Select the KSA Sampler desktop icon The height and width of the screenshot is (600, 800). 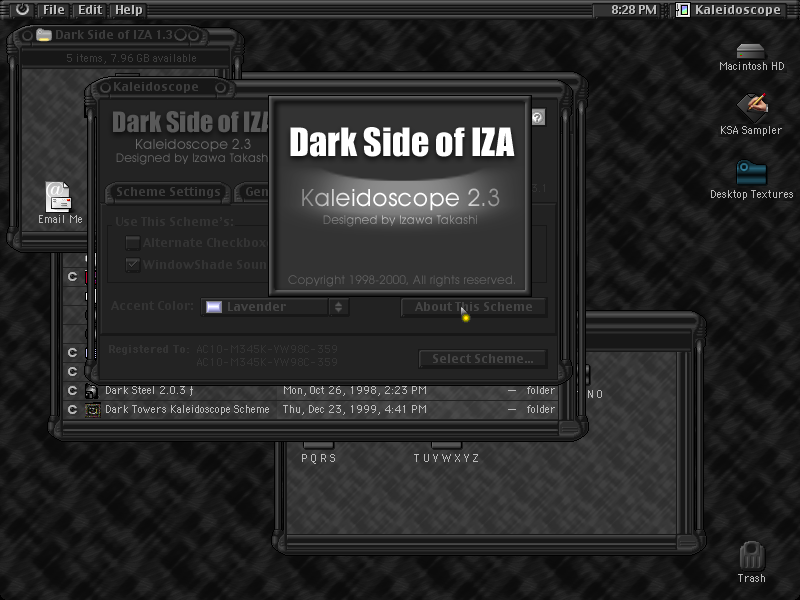[x=753, y=107]
